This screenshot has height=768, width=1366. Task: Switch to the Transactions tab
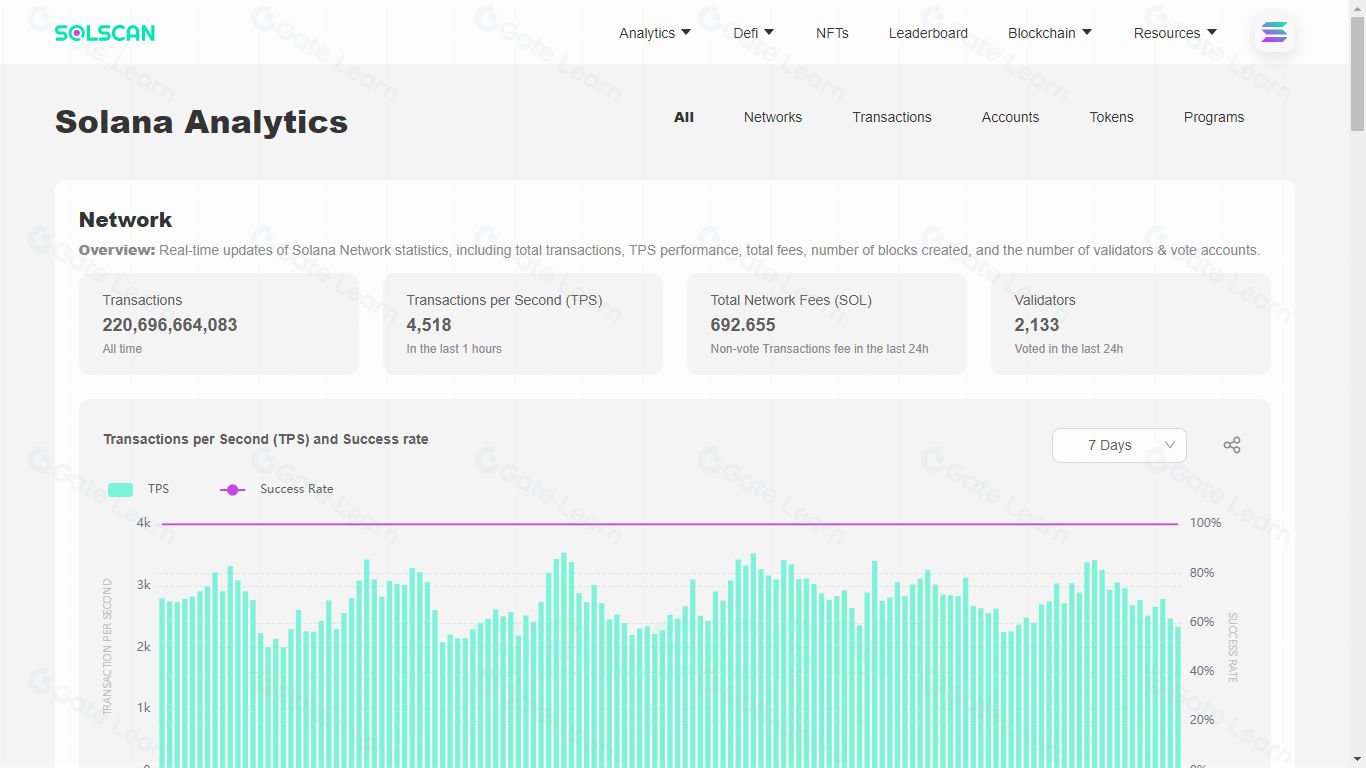892,117
